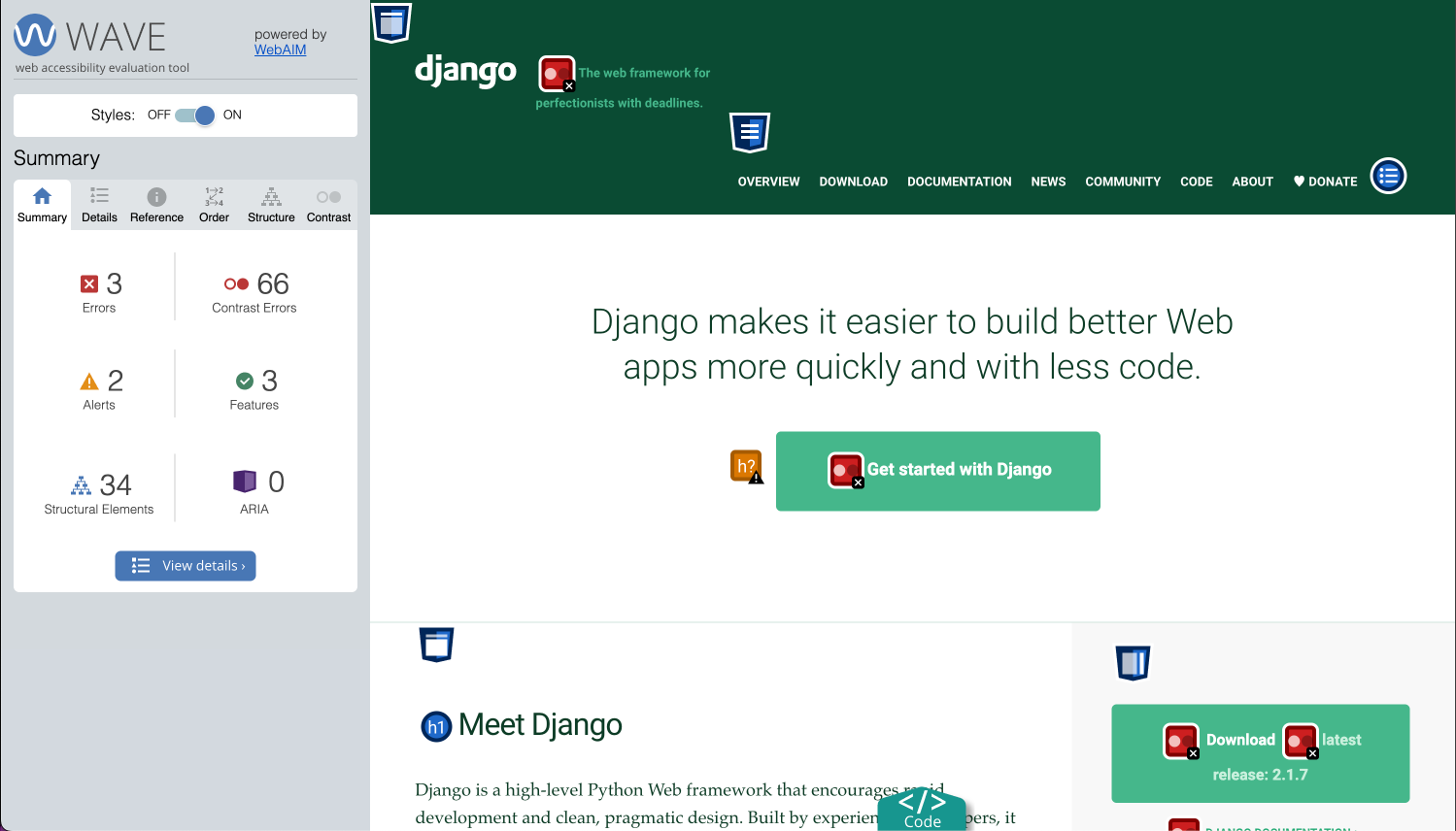
Task: Open the OVERVIEW menu item
Action: coord(768,182)
